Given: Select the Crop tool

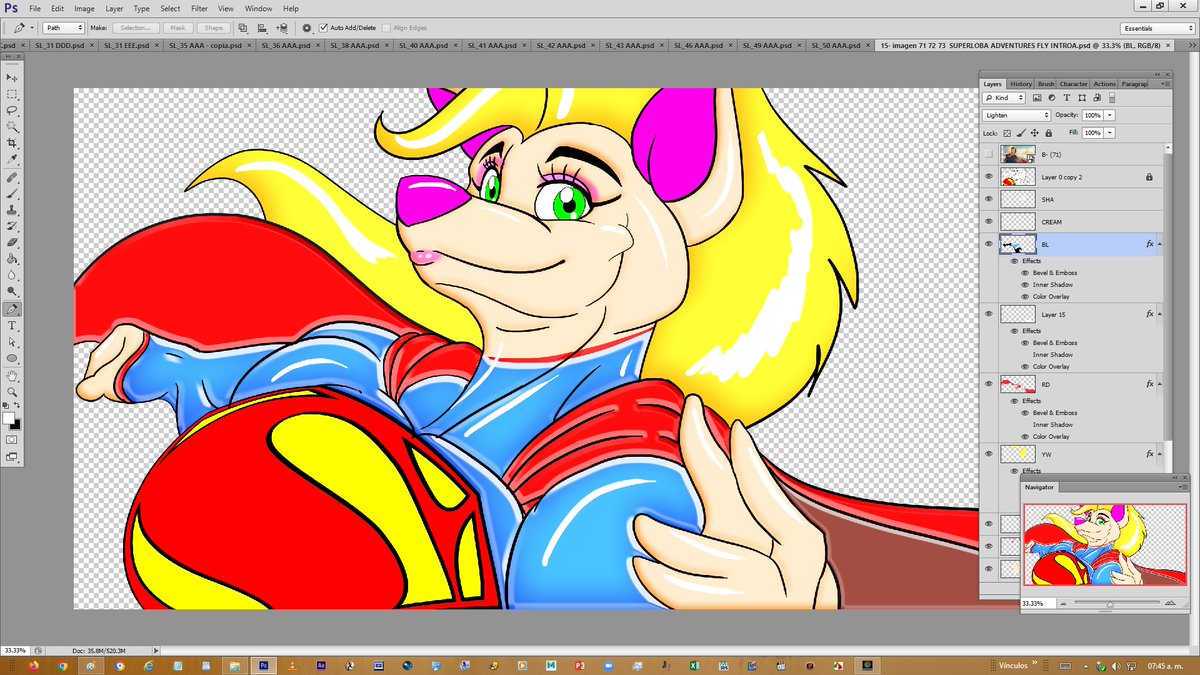Looking at the screenshot, I should coord(12,144).
